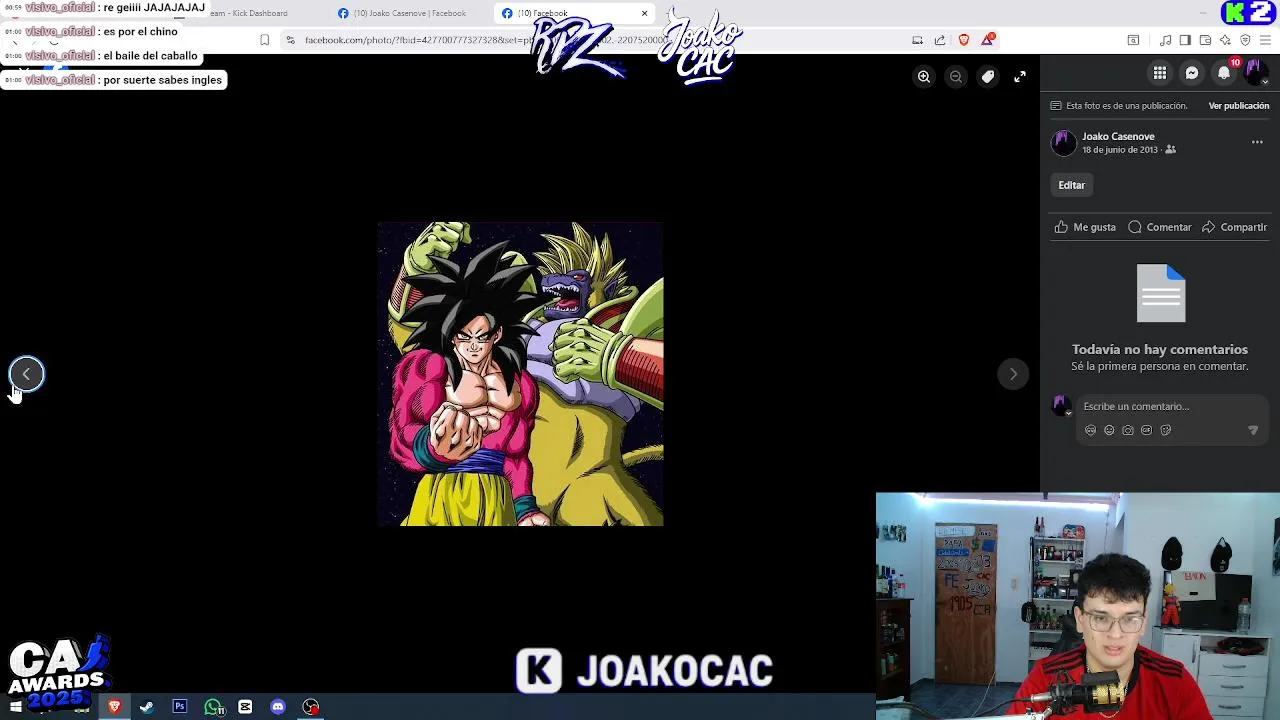This screenshot has width=1280, height=720.
Task: Share this page from address bar
Action: coord(940,40)
